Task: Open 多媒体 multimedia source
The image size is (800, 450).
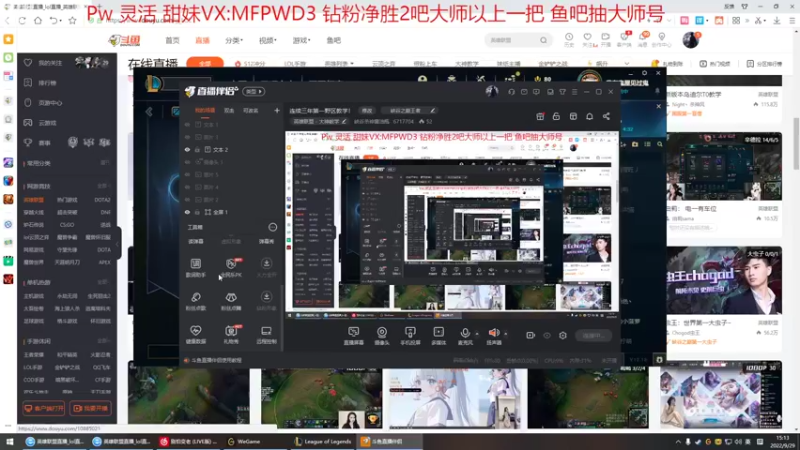Action: [439, 336]
